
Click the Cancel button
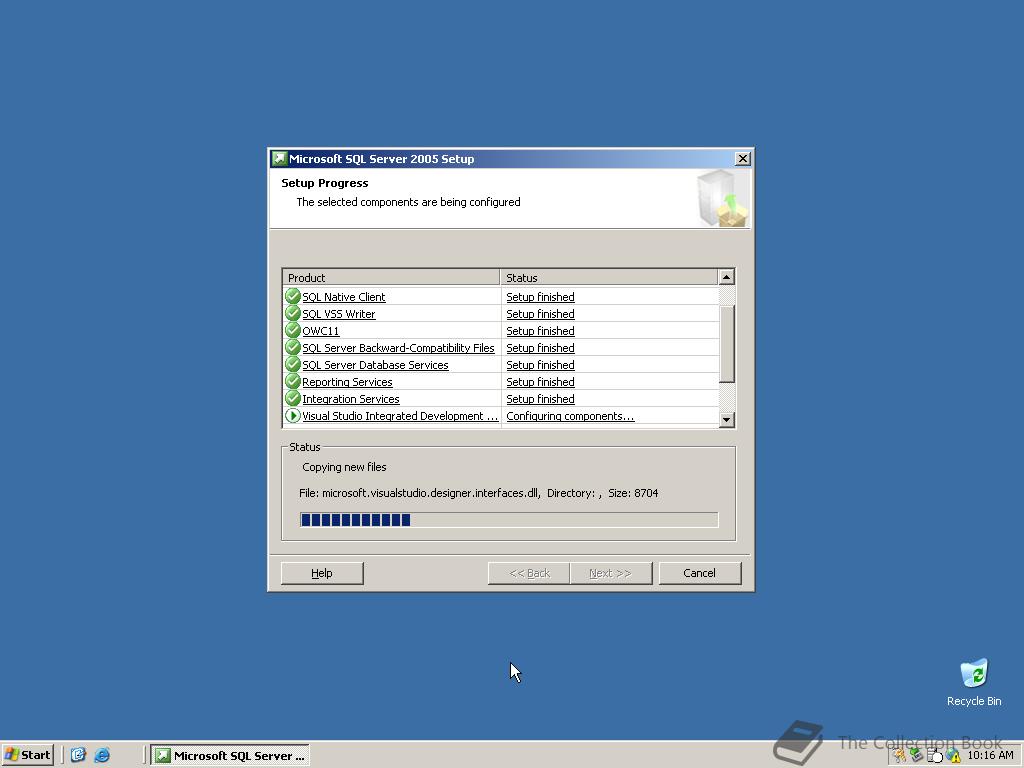(x=699, y=573)
